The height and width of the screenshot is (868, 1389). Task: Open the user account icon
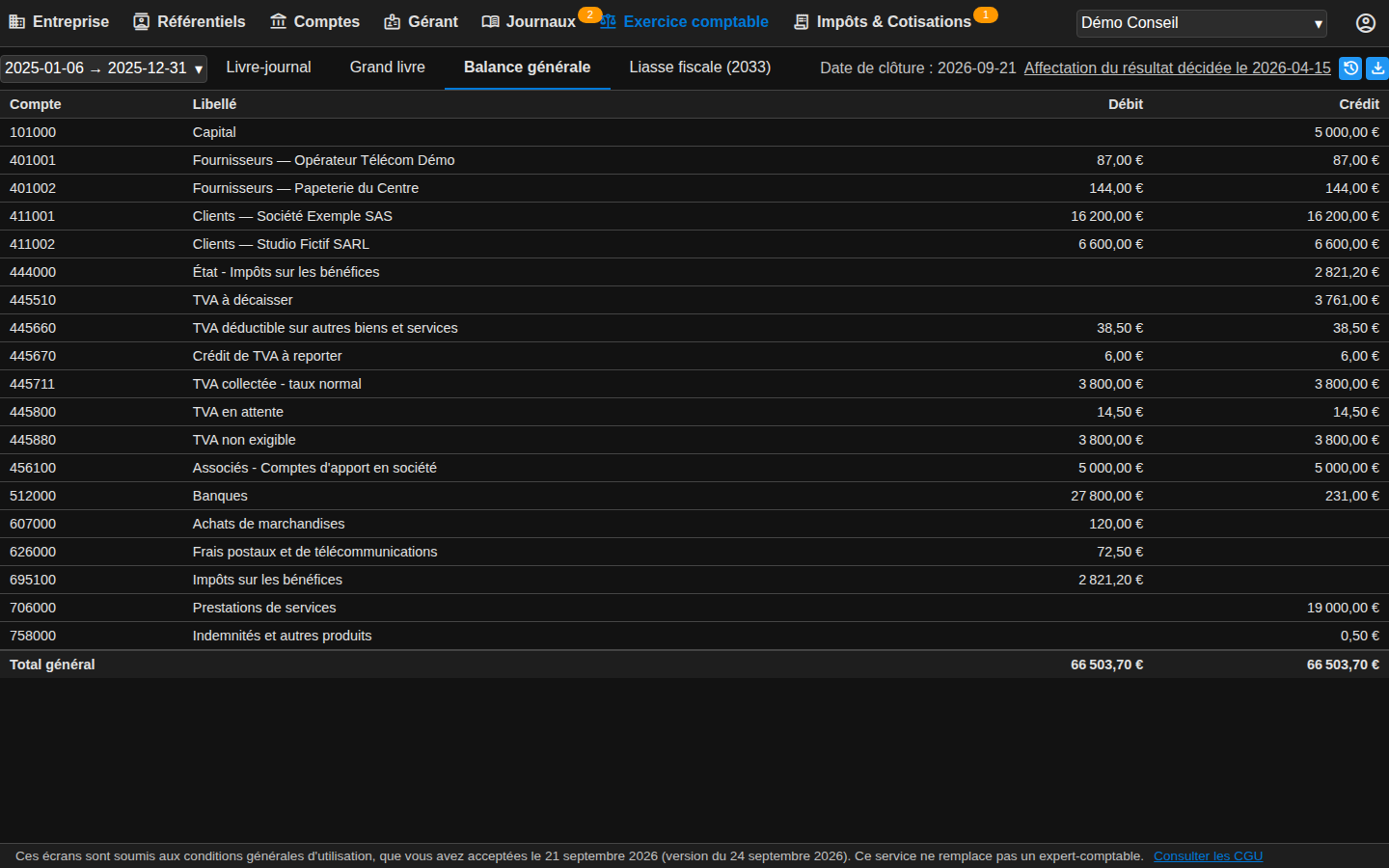[x=1366, y=23]
